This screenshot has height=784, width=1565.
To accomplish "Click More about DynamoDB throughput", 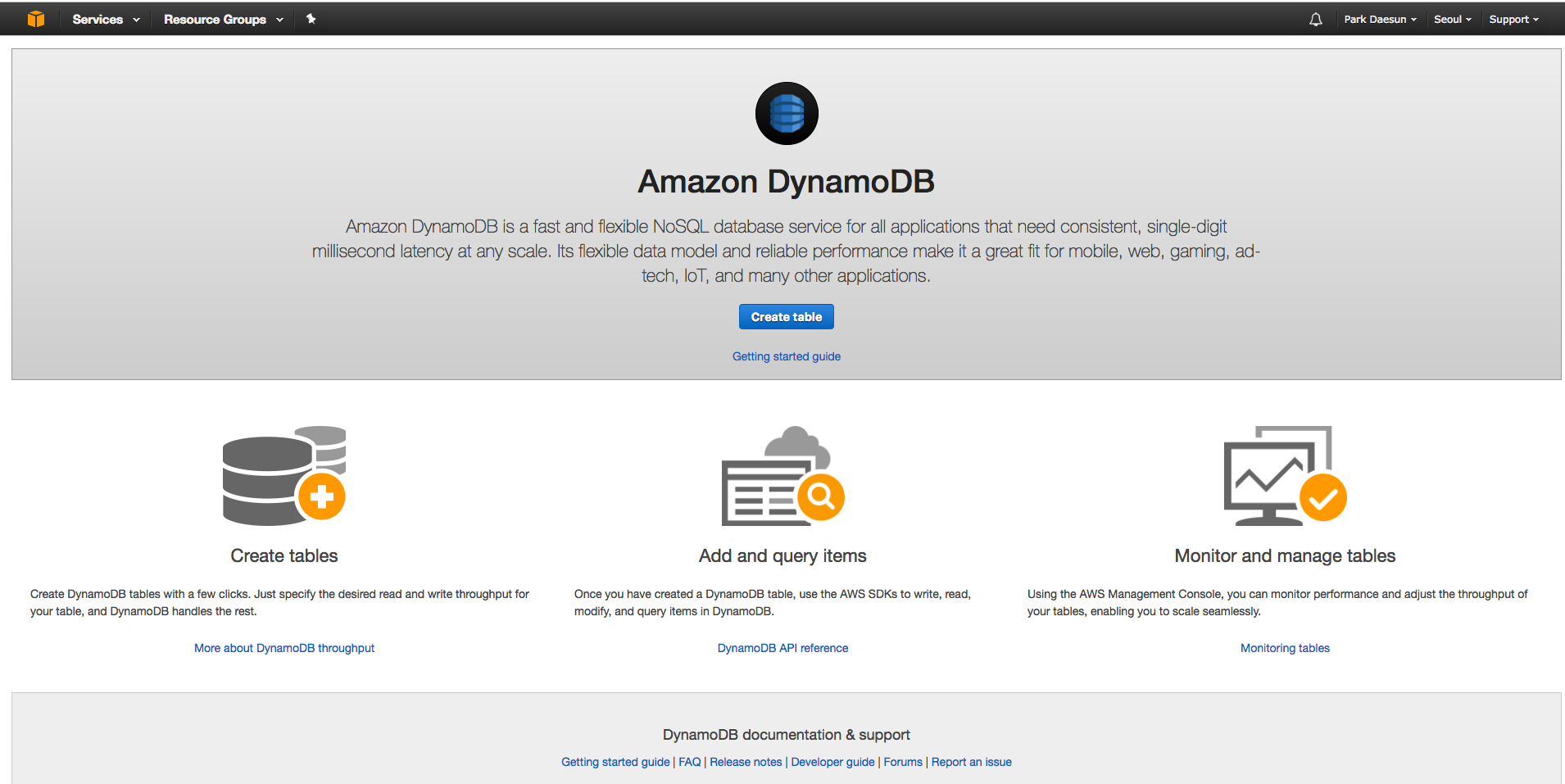I will [x=284, y=647].
